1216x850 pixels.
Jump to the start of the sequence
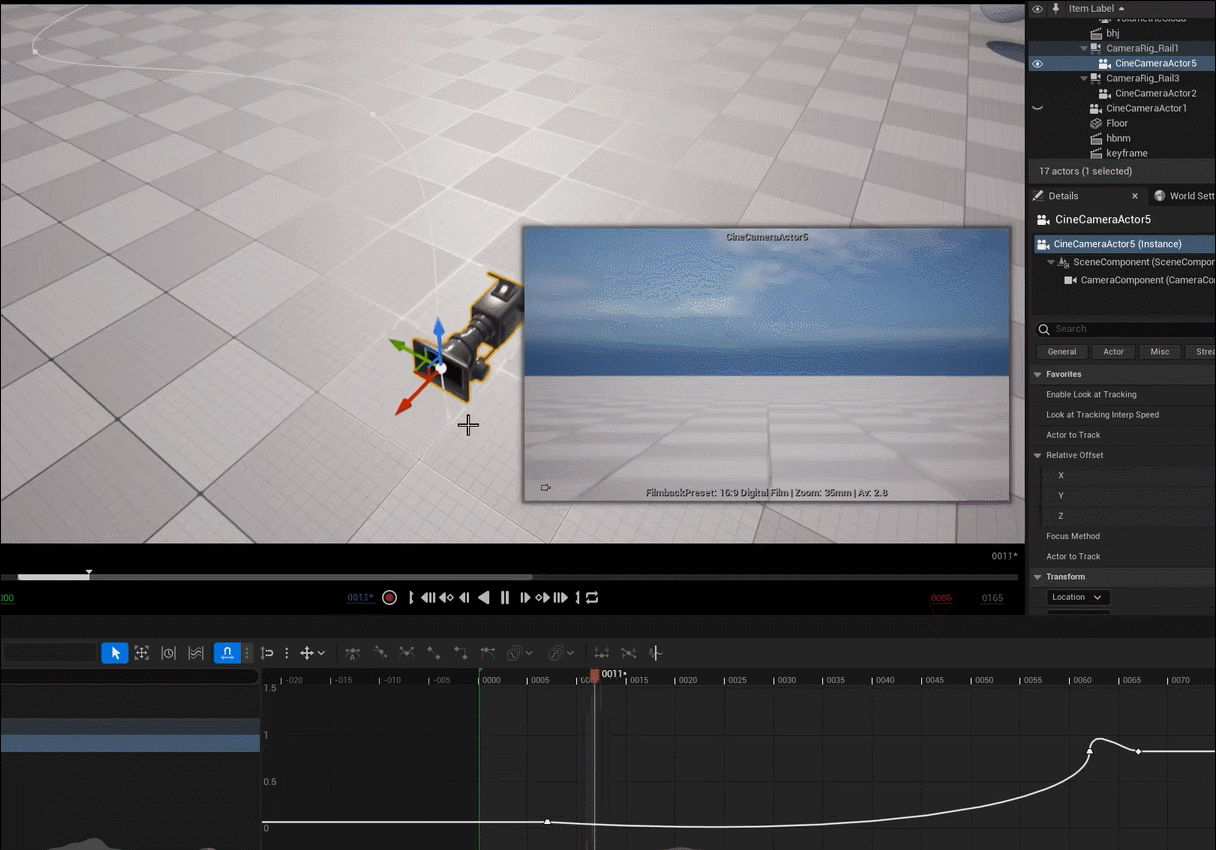coord(428,598)
